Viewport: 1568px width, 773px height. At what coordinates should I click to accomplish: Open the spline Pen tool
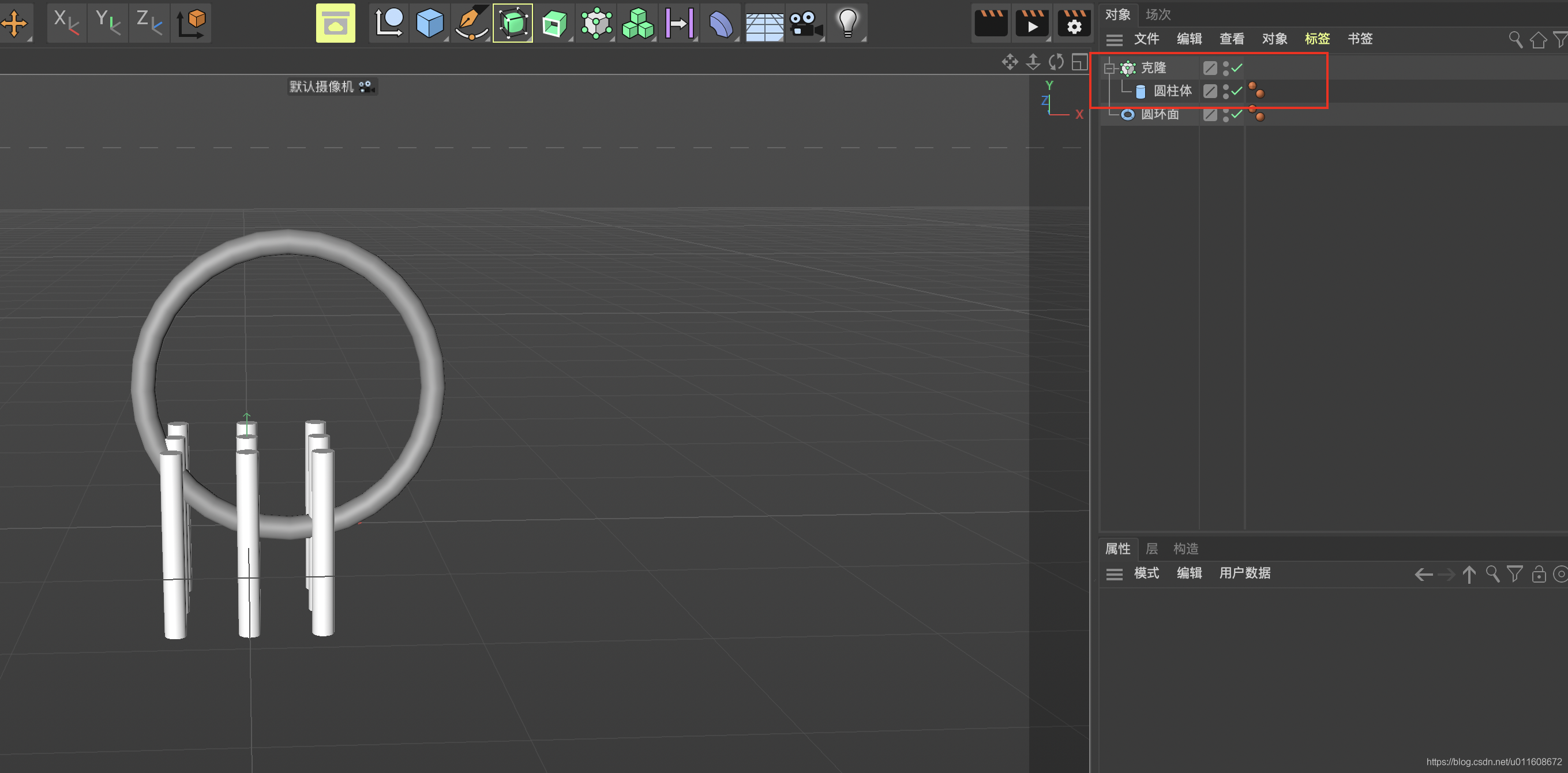(471, 23)
